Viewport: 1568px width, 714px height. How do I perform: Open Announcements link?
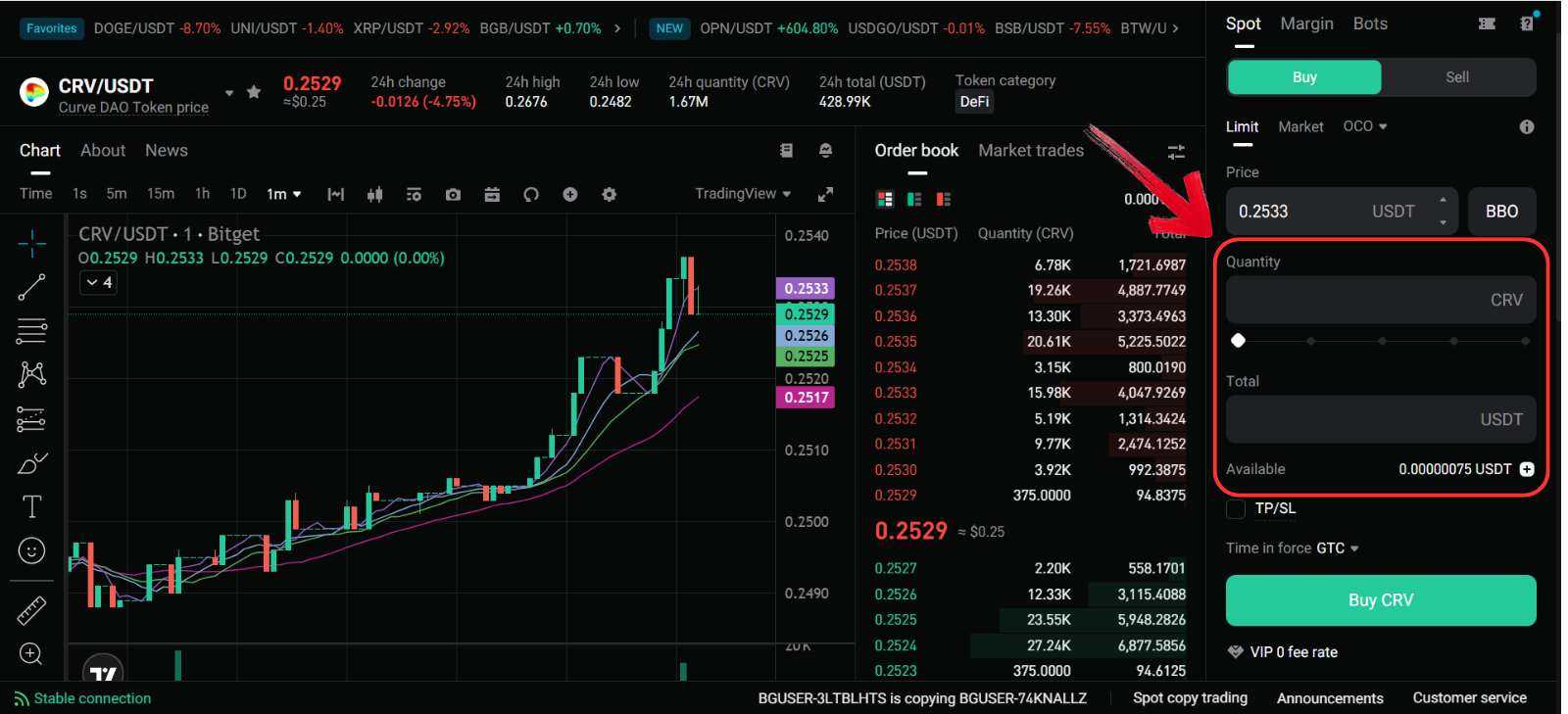[x=1330, y=698]
